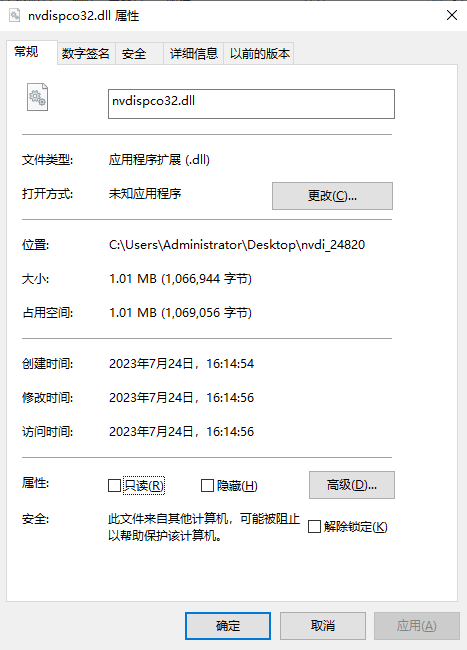This screenshot has width=467, height=650.
Task: Click the 位置 label
Action: click(x=35, y=245)
